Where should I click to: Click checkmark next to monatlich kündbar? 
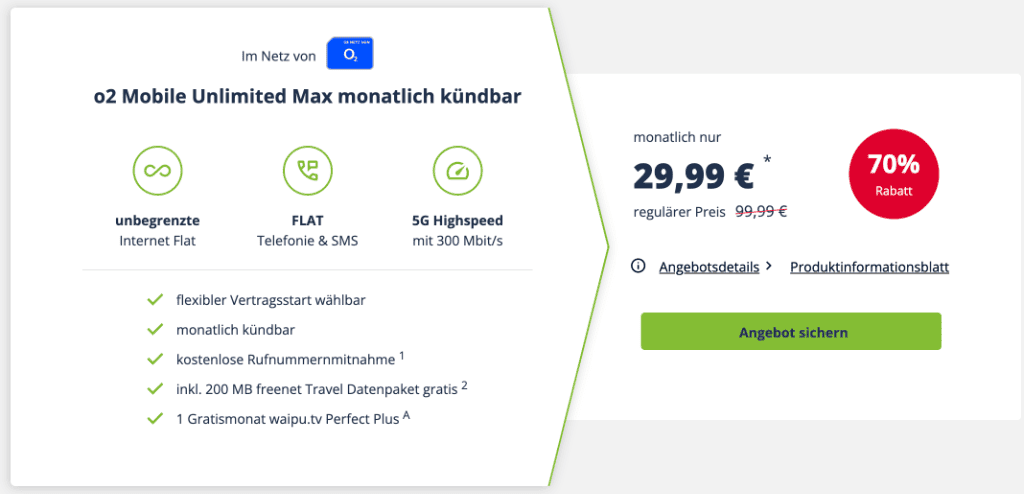155,330
